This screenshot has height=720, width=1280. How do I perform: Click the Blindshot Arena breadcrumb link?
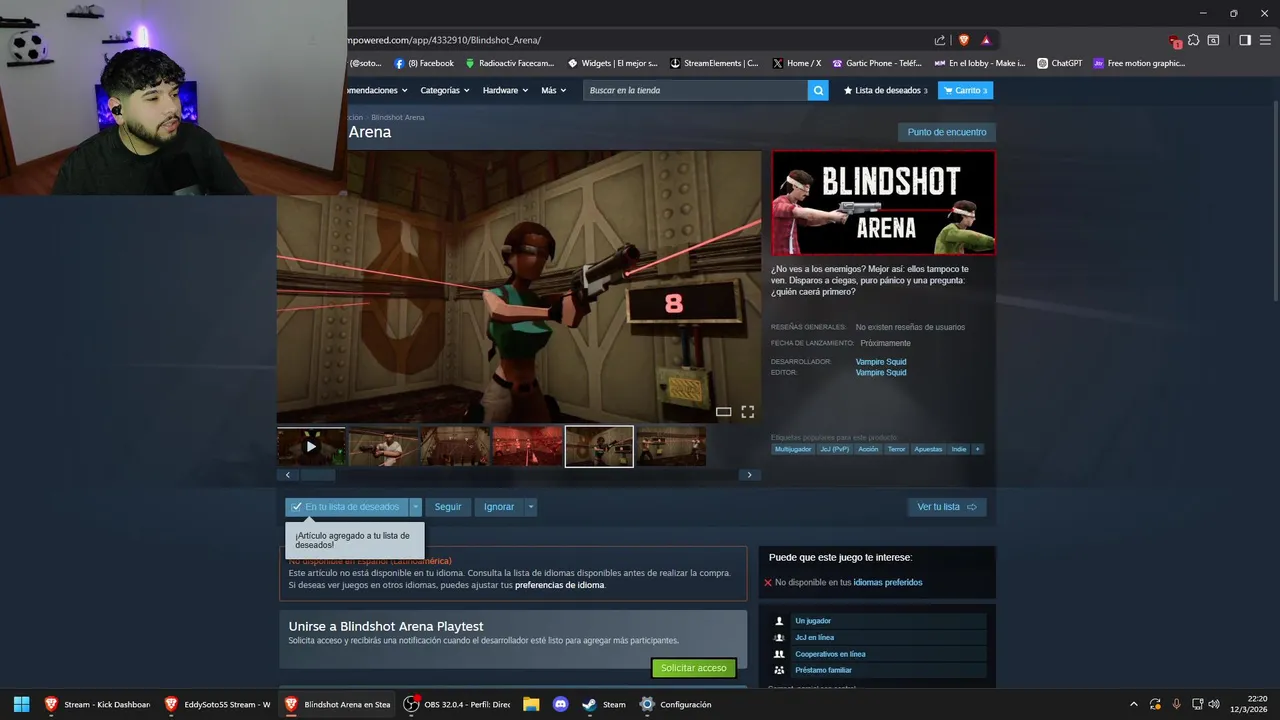pos(397,117)
